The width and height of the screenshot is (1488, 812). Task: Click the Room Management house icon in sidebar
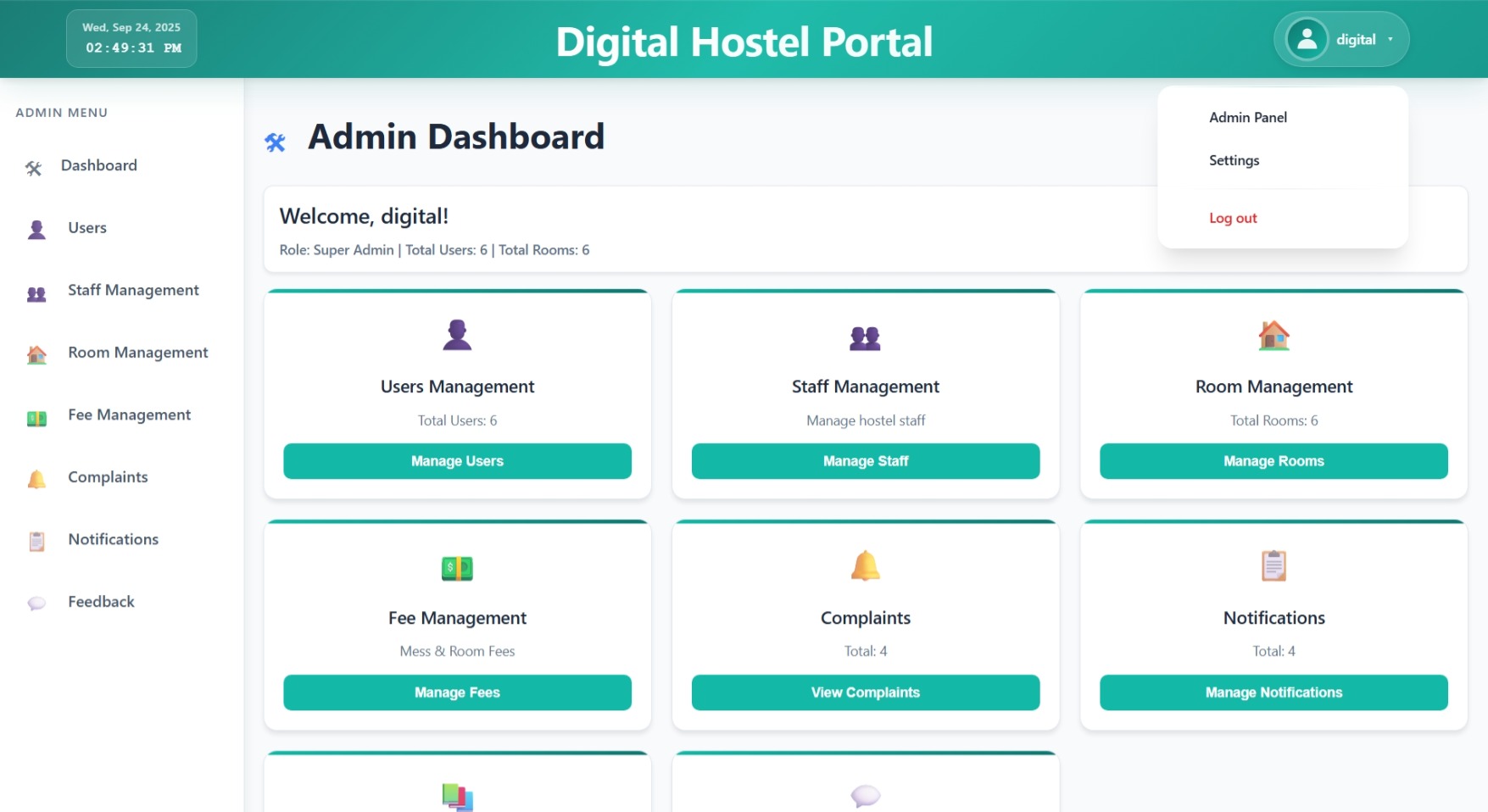coord(36,353)
